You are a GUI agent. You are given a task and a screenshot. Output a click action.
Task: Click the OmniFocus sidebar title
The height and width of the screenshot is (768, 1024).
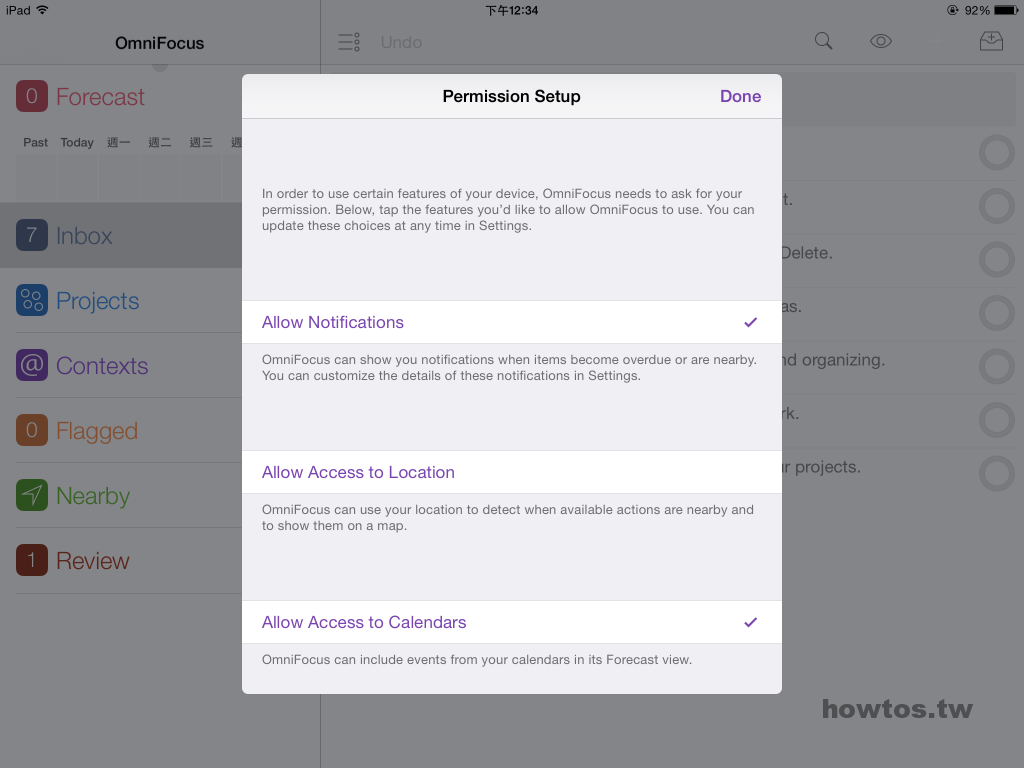point(159,43)
